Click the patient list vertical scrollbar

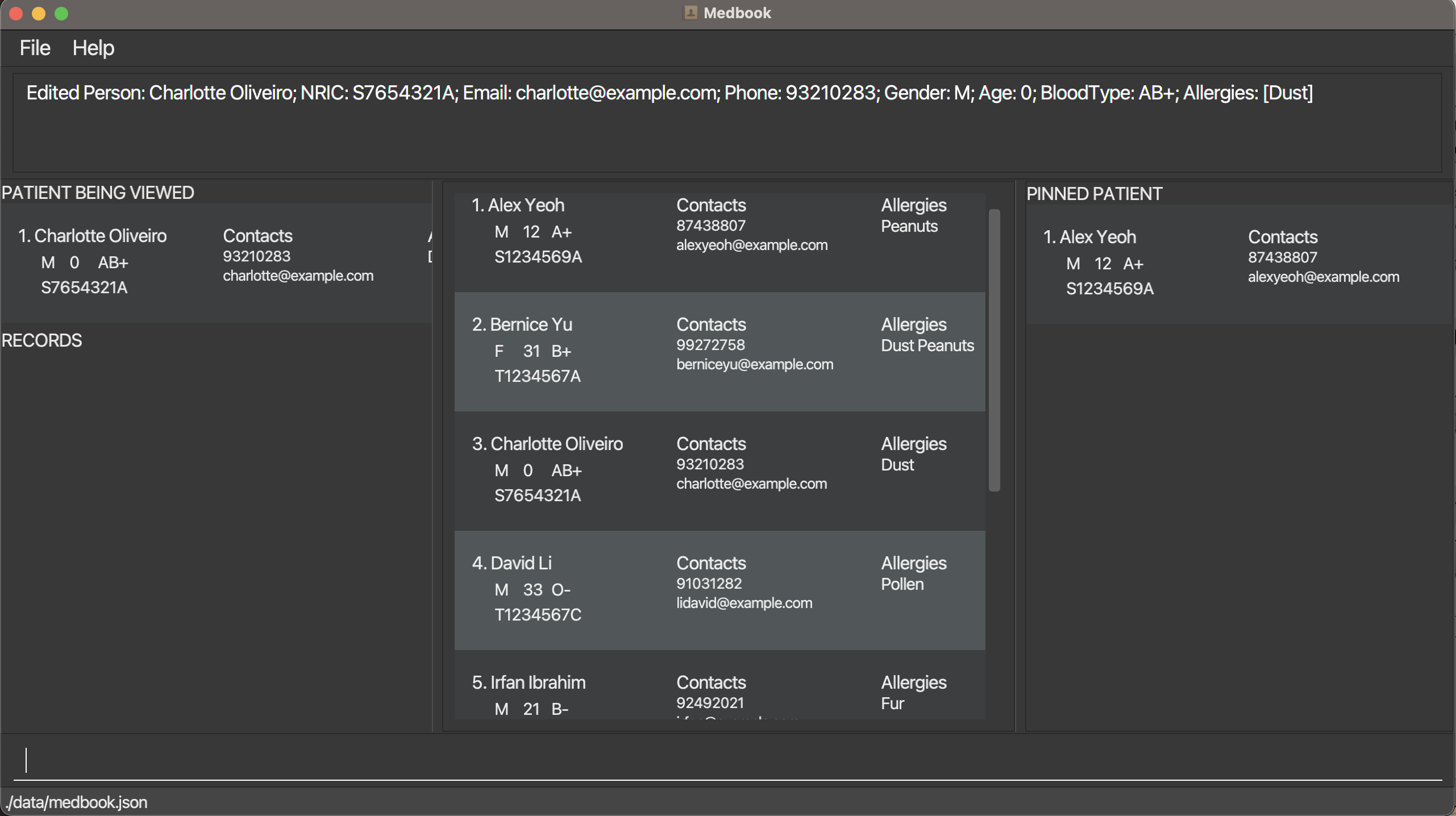click(x=994, y=349)
